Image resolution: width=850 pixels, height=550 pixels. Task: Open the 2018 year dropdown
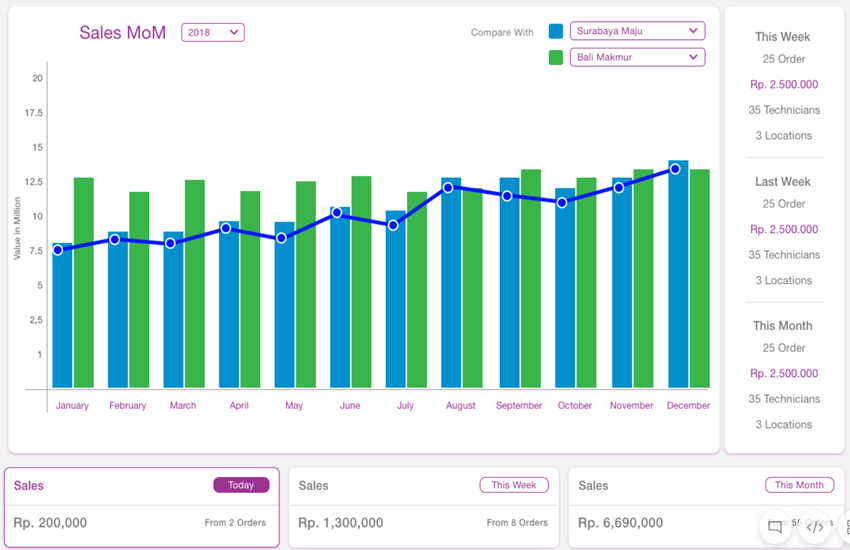(212, 33)
